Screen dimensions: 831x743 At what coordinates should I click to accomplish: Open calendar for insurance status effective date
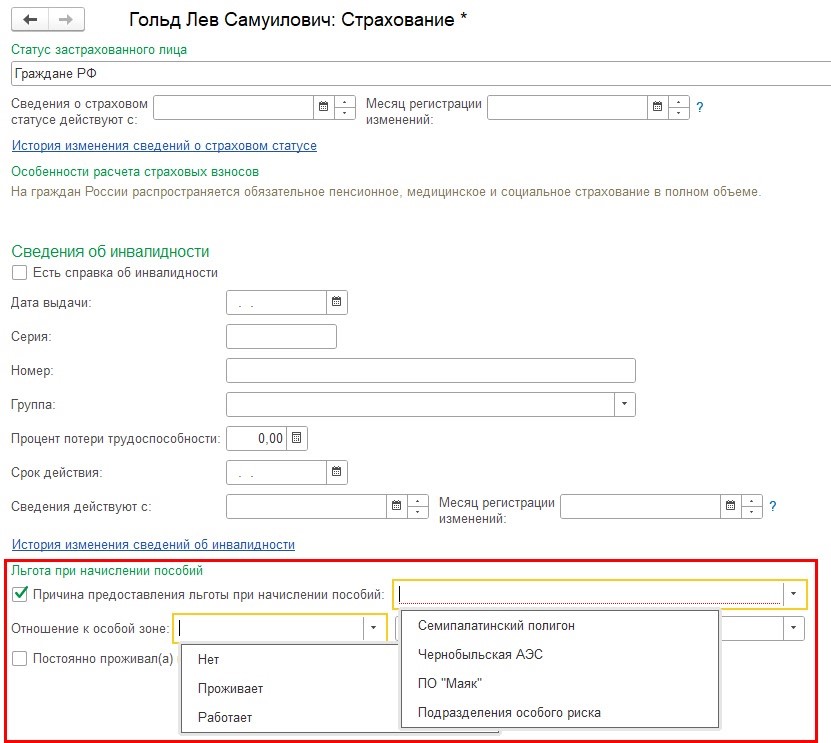pyautogui.click(x=323, y=107)
